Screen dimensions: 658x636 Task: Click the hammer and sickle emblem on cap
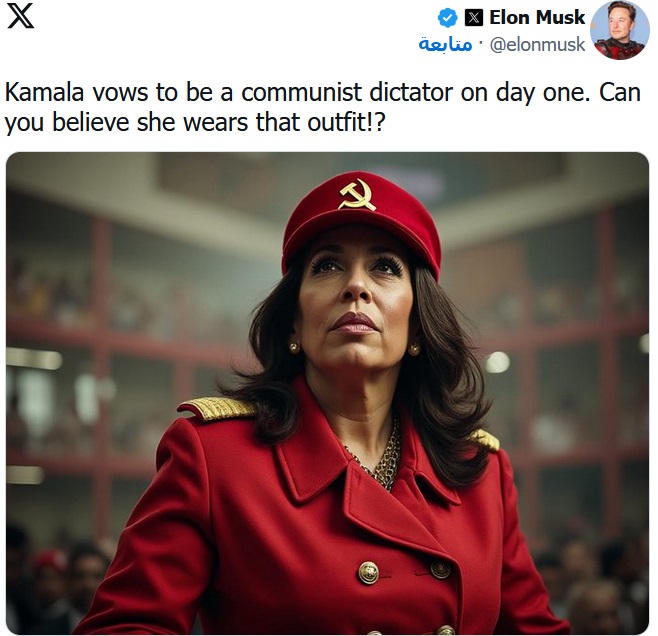tap(358, 195)
